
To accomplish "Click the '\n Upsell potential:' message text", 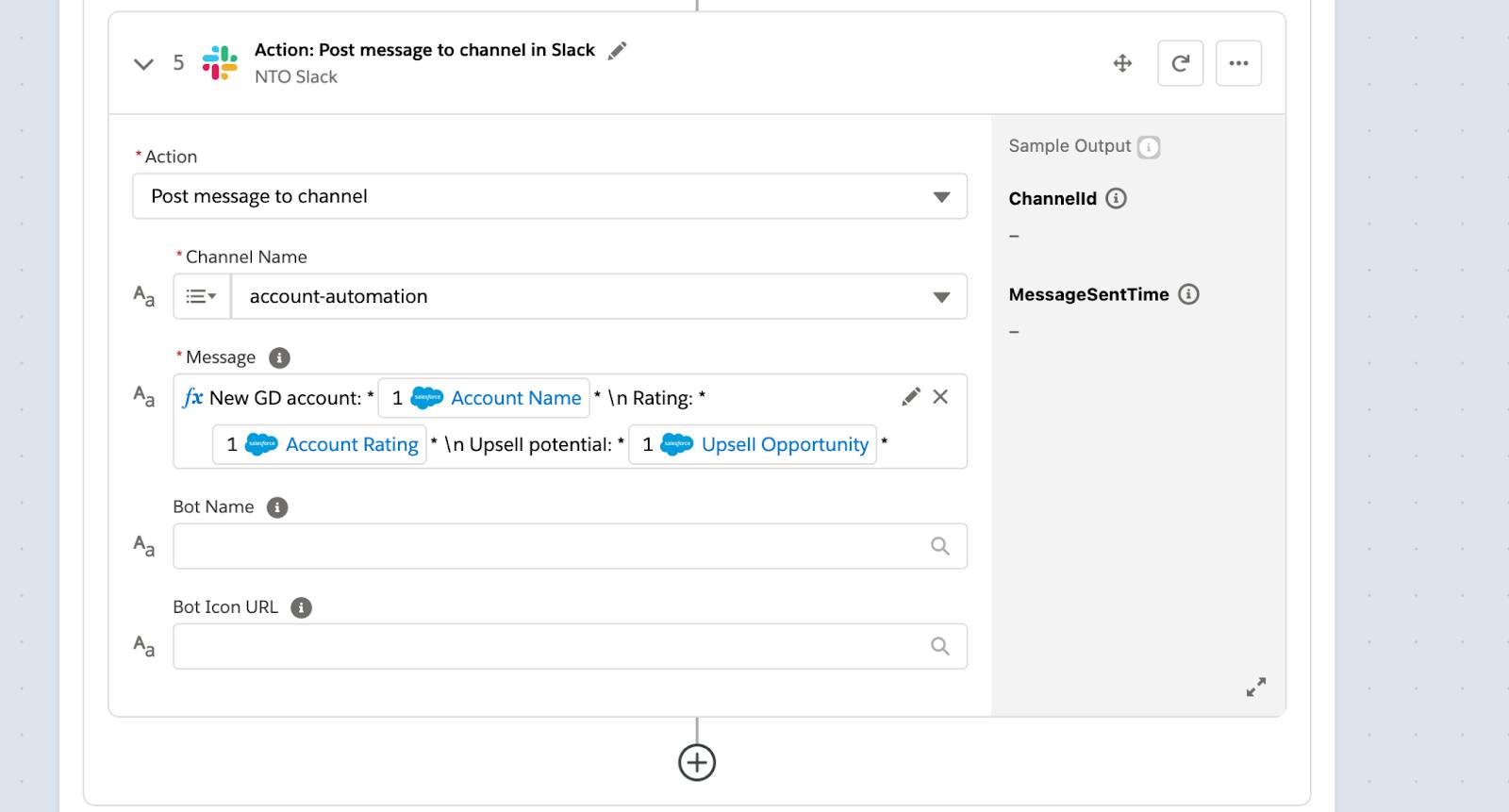I will pyautogui.click(x=528, y=444).
